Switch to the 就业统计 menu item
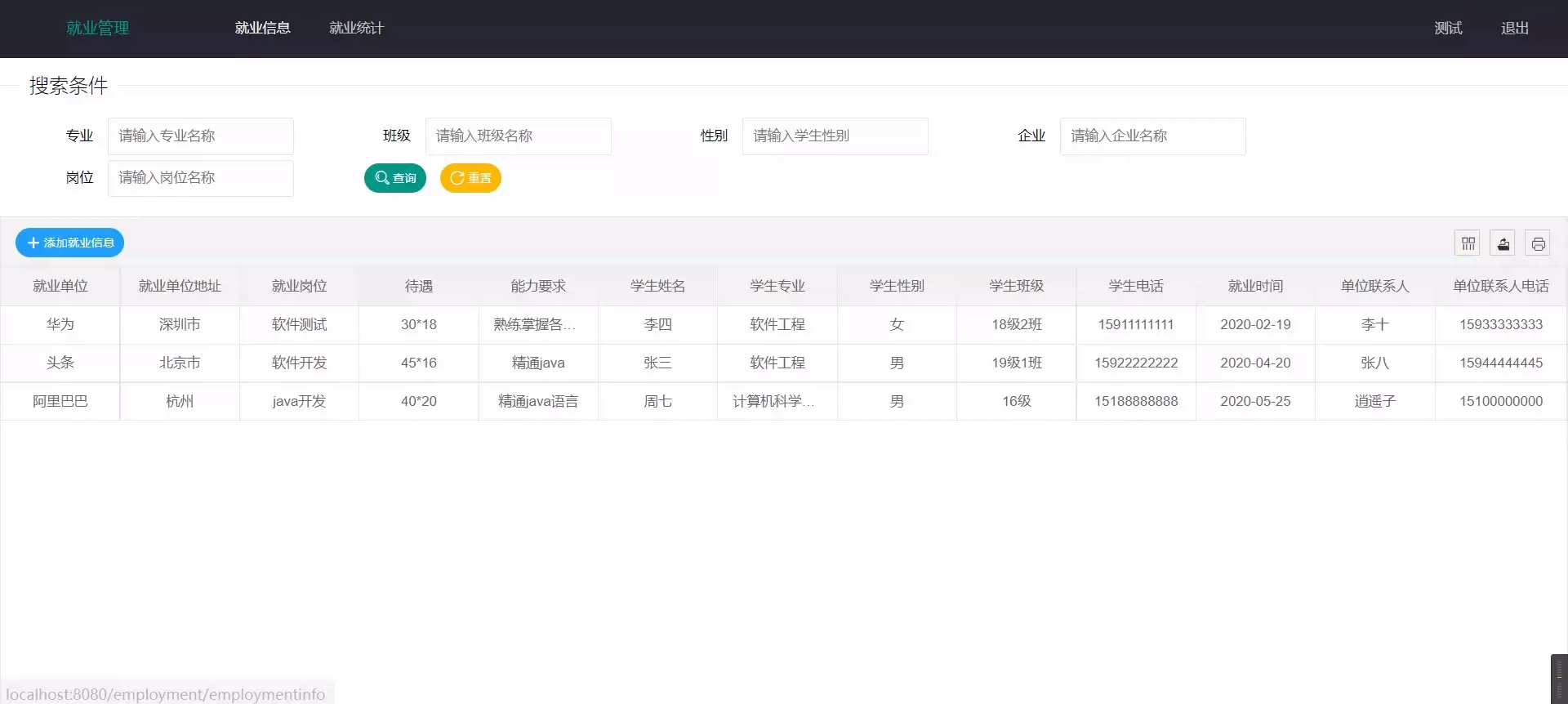Viewport: 1568px width, 704px height. (x=356, y=29)
